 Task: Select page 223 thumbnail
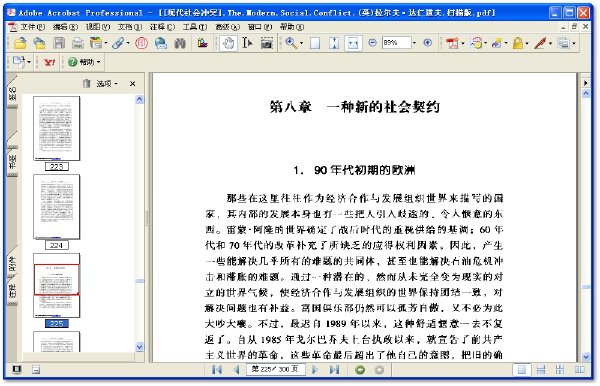[x=57, y=128]
